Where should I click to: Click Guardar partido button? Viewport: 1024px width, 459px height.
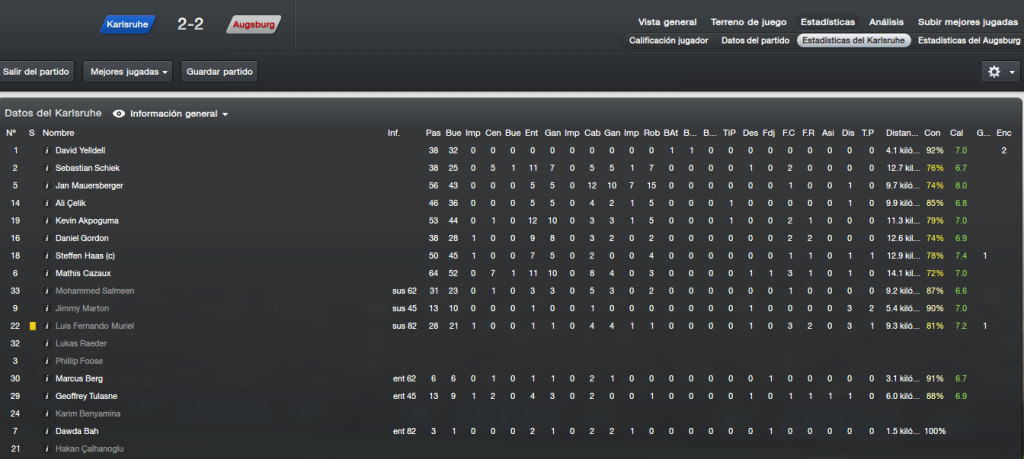tap(219, 72)
